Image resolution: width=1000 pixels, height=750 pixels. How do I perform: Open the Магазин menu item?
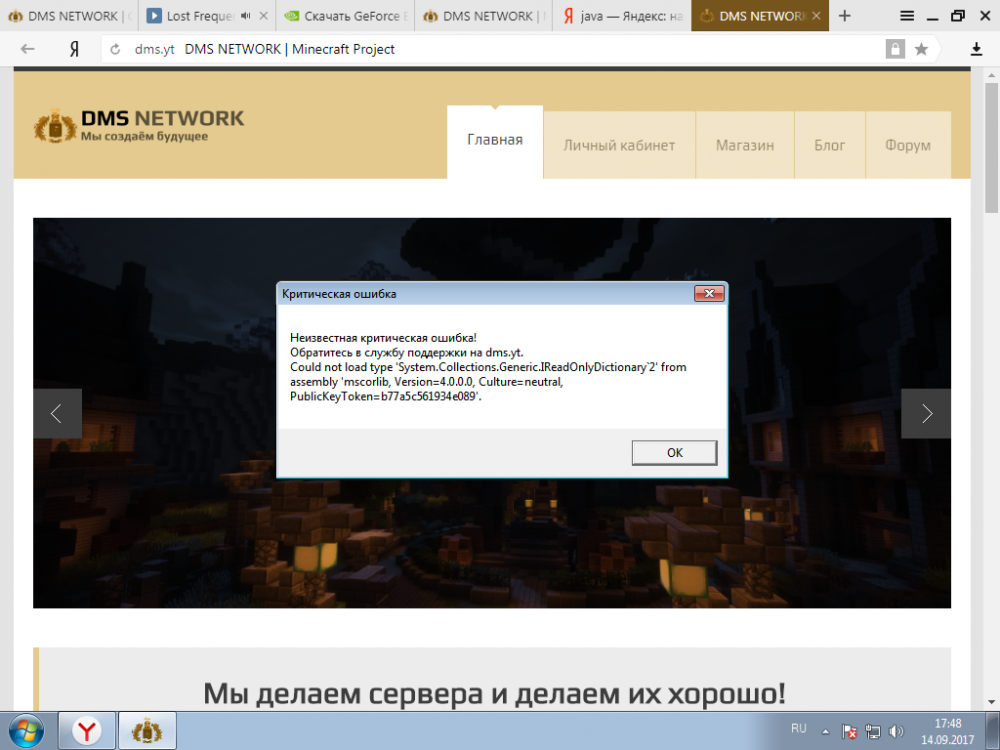pos(745,145)
